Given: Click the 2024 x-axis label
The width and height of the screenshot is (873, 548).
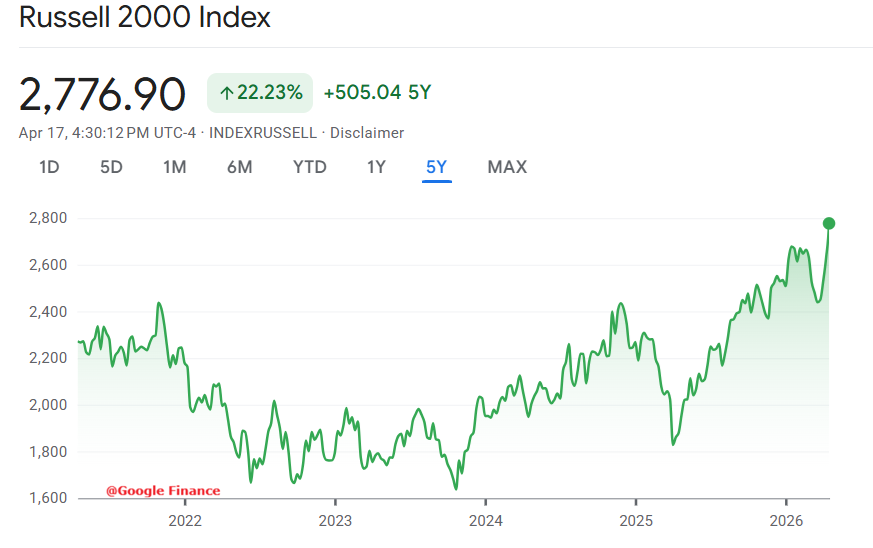Looking at the screenshot, I should pos(485,520).
